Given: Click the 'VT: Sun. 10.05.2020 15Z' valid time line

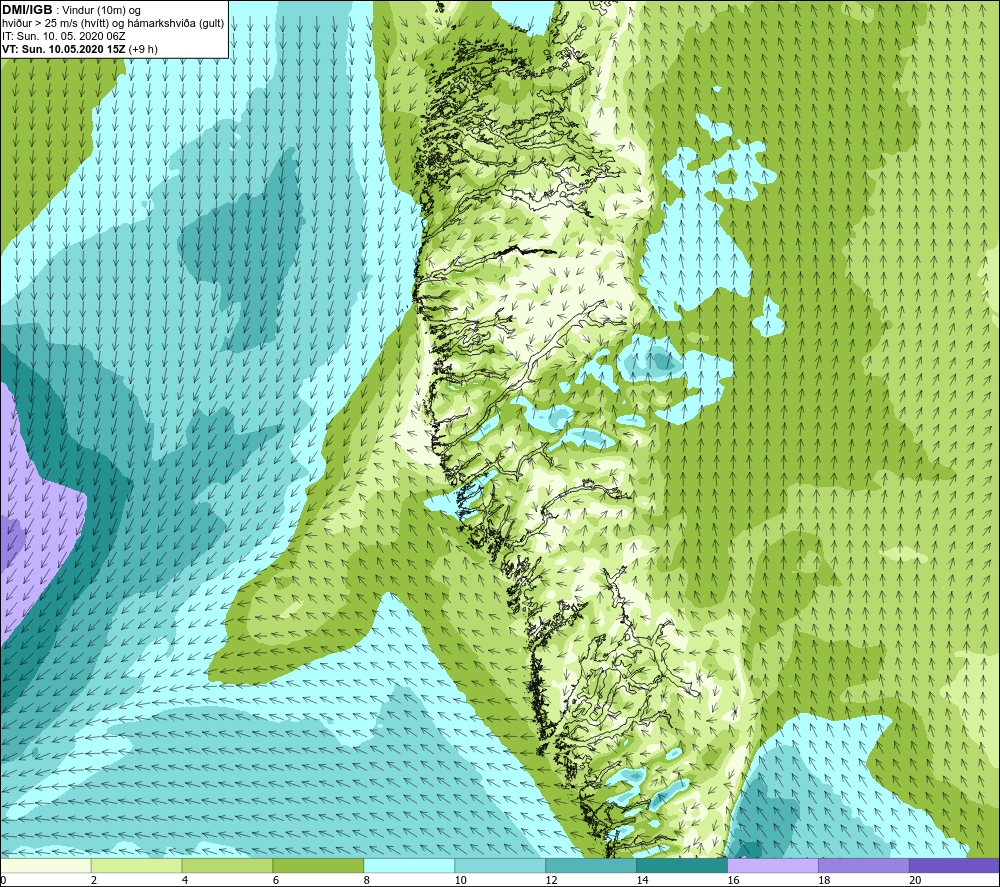Looking at the screenshot, I should click(x=80, y=49).
